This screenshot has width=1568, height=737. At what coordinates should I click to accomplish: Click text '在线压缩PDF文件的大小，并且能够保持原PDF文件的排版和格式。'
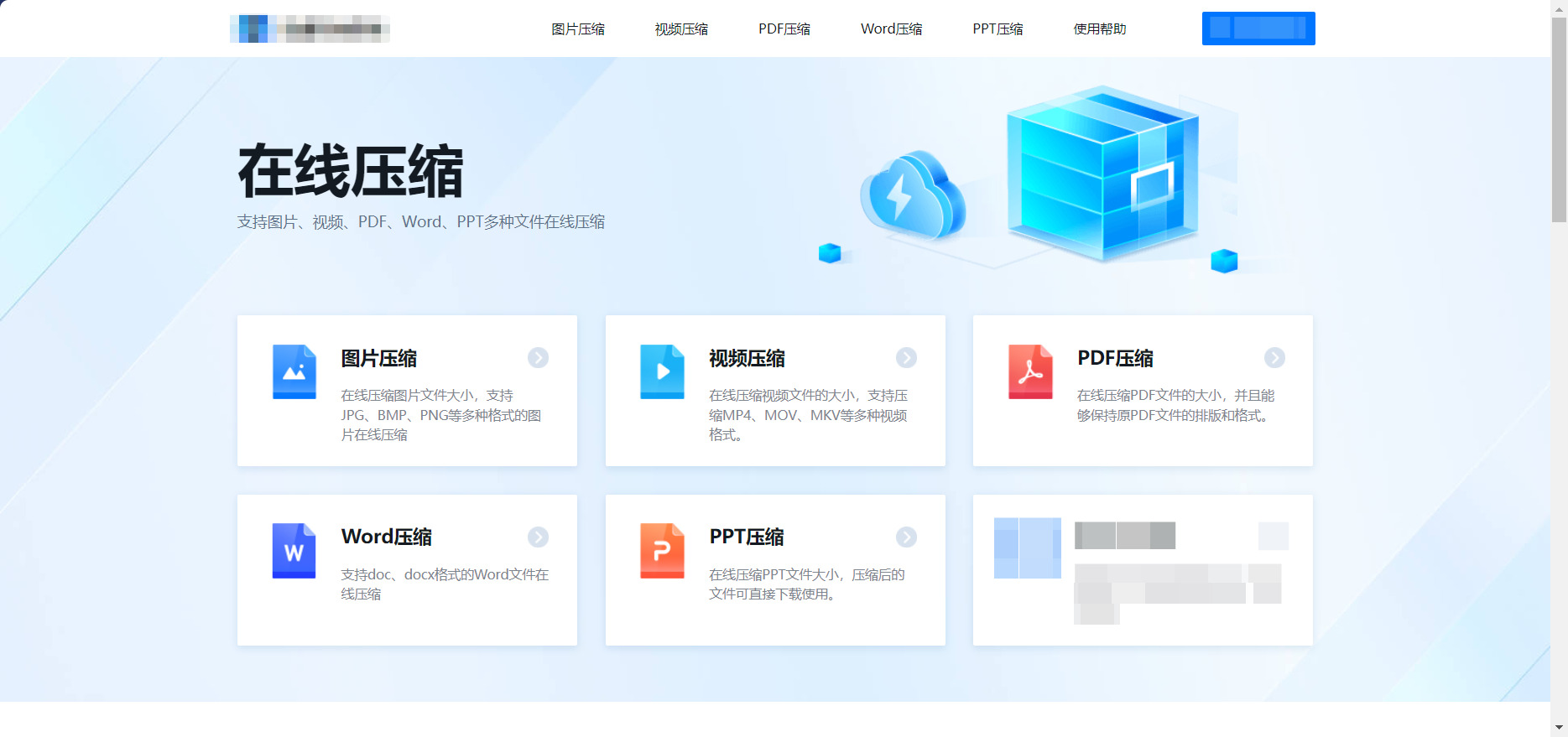pyautogui.click(x=1176, y=406)
